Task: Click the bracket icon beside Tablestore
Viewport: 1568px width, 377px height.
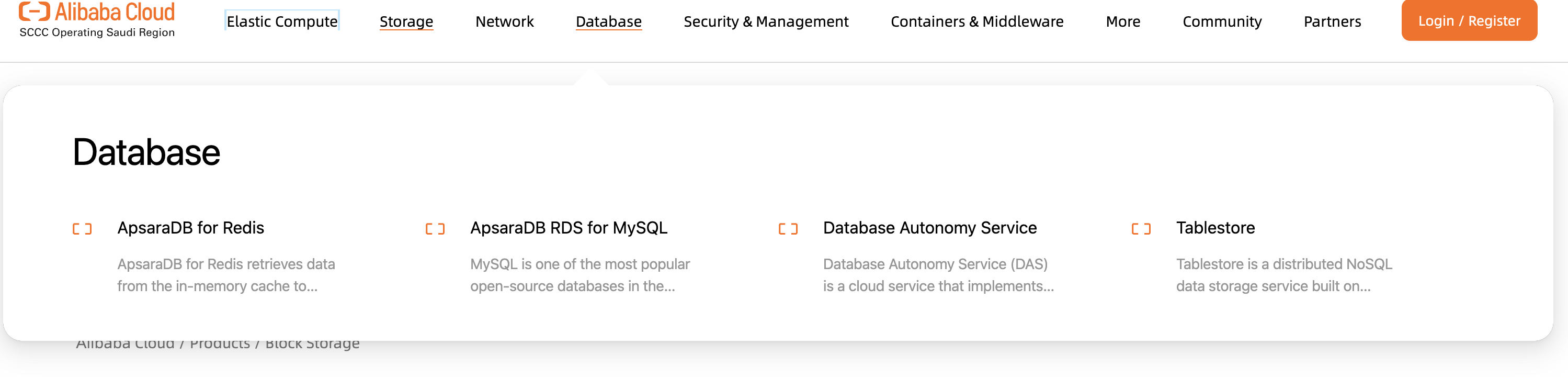Action: (x=1141, y=229)
